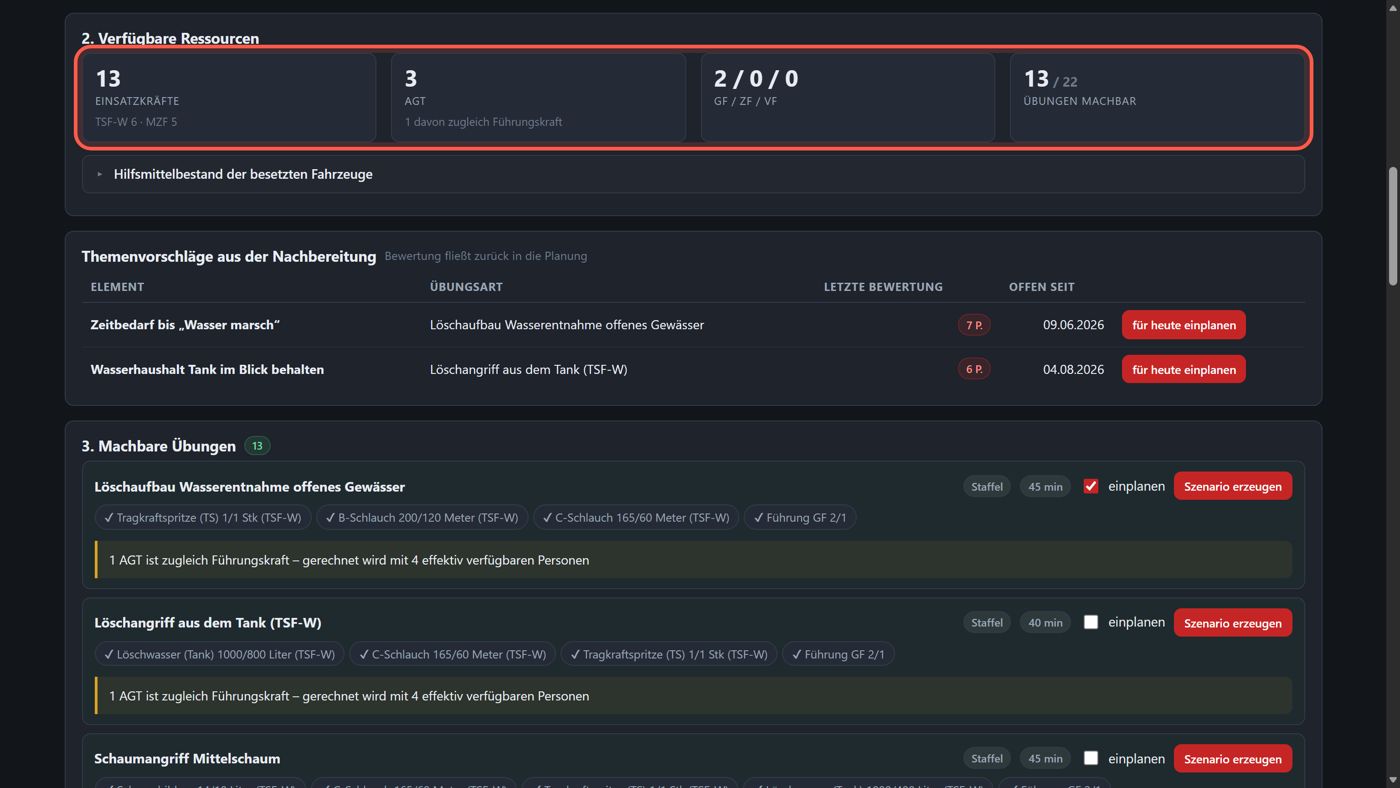Plan 'Zeitbedarf bis Wasser marsch' for today
The width and height of the screenshot is (1400, 788).
coord(1183,325)
